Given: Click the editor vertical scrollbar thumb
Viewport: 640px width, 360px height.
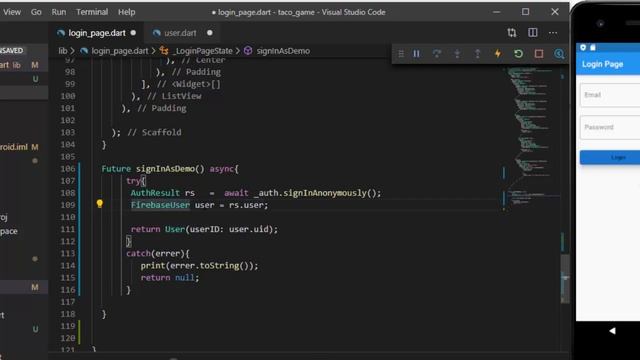Looking at the screenshot, I should [565, 278].
